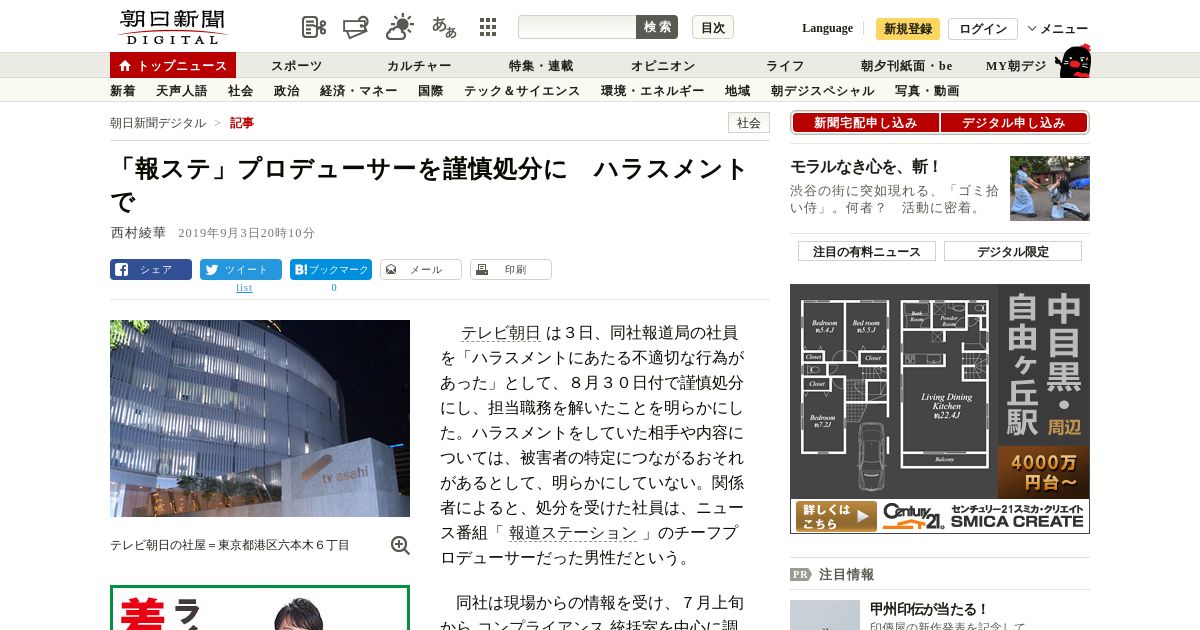
Task: Follow the テレビ朝日 keyword link
Action: tap(500, 333)
